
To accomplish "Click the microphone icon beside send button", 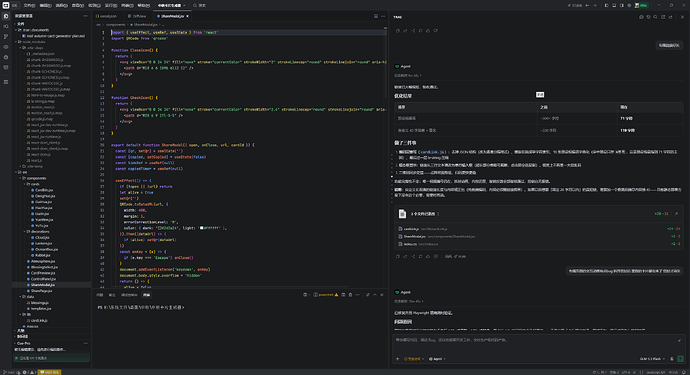I will tap(672, 359).
